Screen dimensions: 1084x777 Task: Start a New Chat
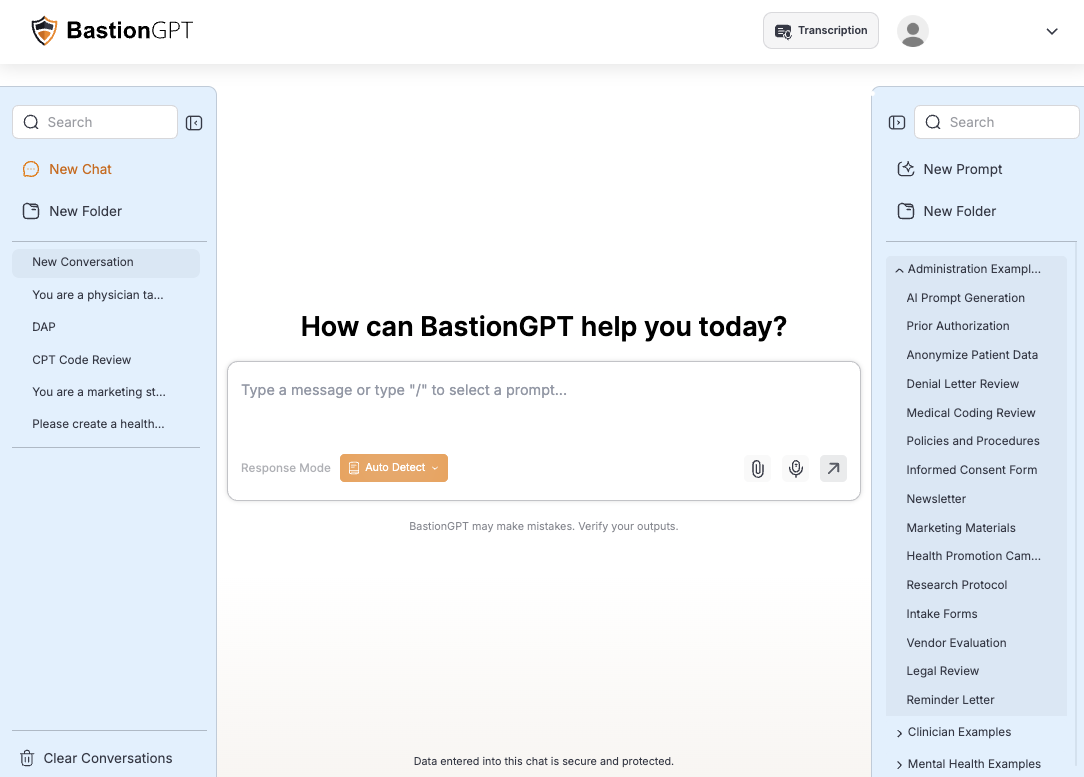(x=67, y=169)
